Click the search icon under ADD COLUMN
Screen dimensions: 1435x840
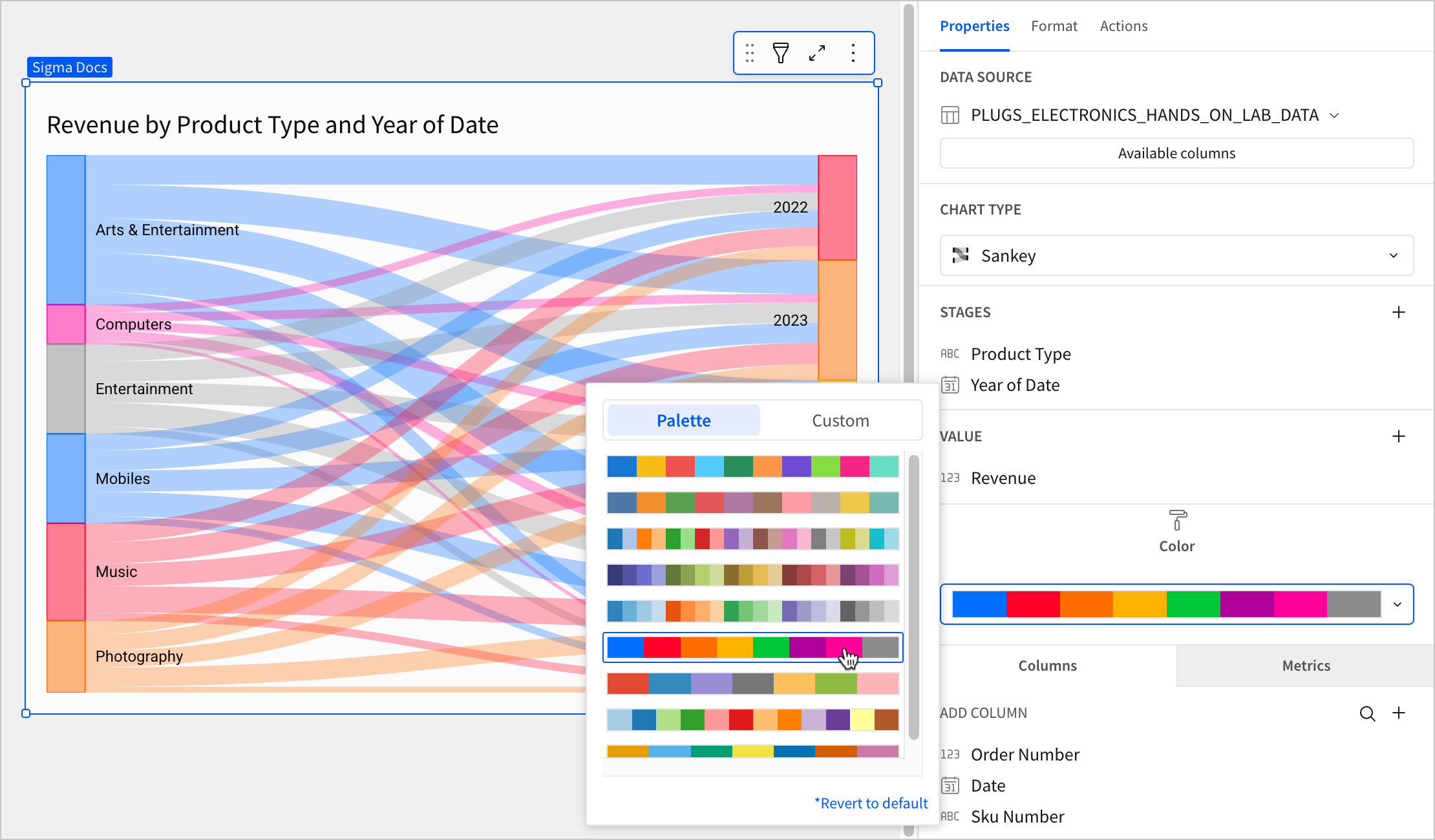[x=1367, y=713]
